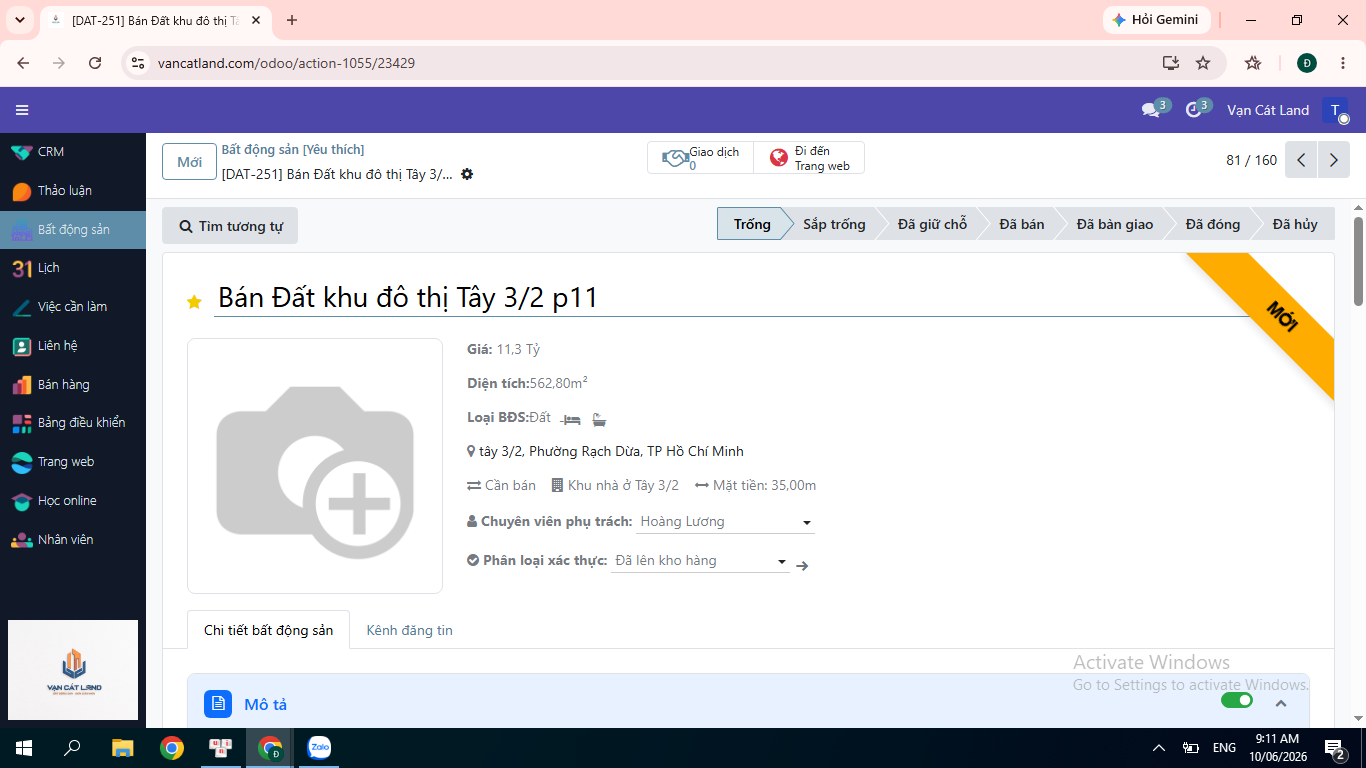Open the chat messages icon in the header

click(x=1151, y=110)
